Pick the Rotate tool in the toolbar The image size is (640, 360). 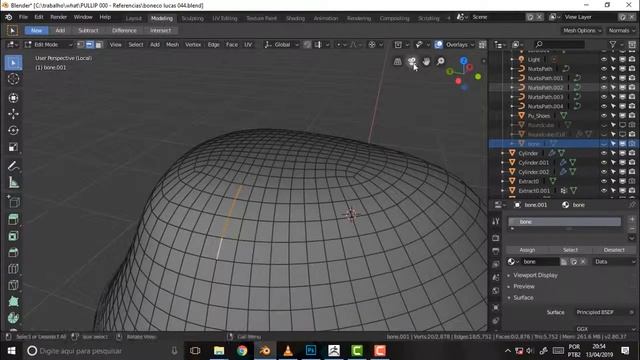(x=13, y=130)
